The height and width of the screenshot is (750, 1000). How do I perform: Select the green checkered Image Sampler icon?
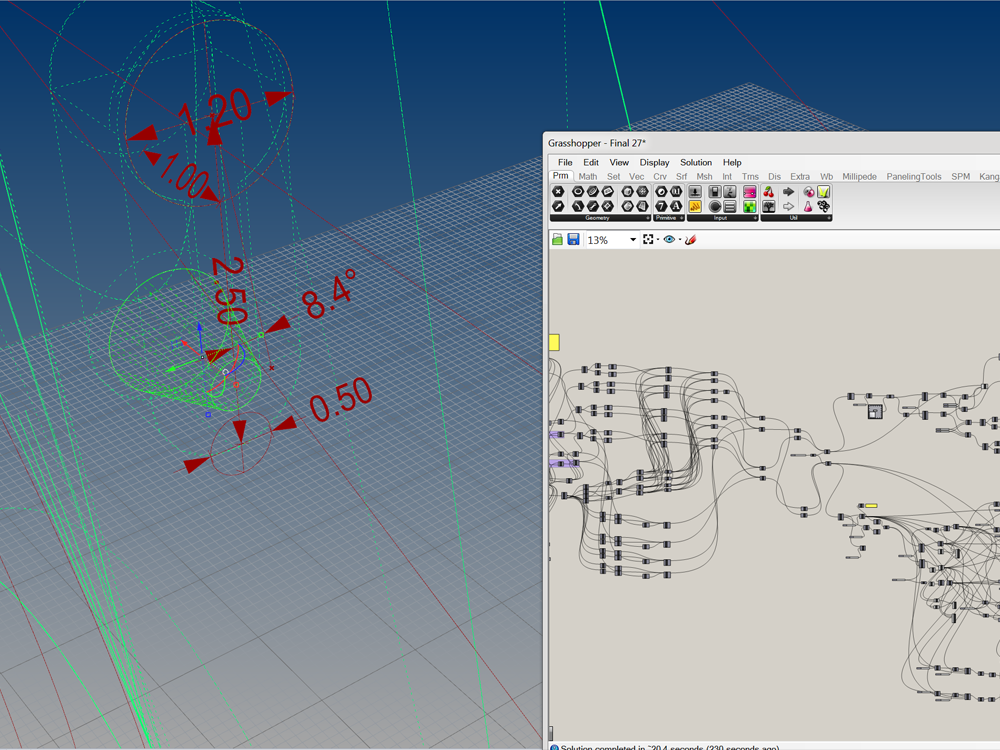coord(749,206)
